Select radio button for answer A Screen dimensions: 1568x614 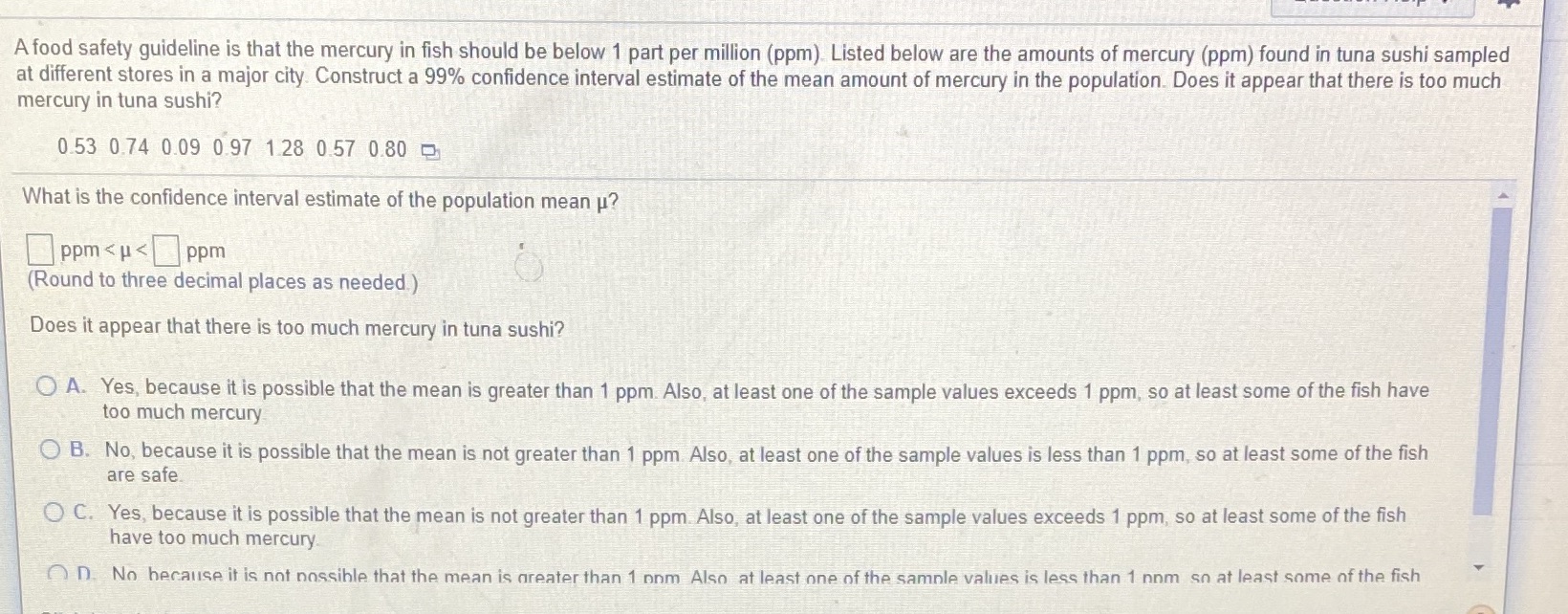pos(47,386)
